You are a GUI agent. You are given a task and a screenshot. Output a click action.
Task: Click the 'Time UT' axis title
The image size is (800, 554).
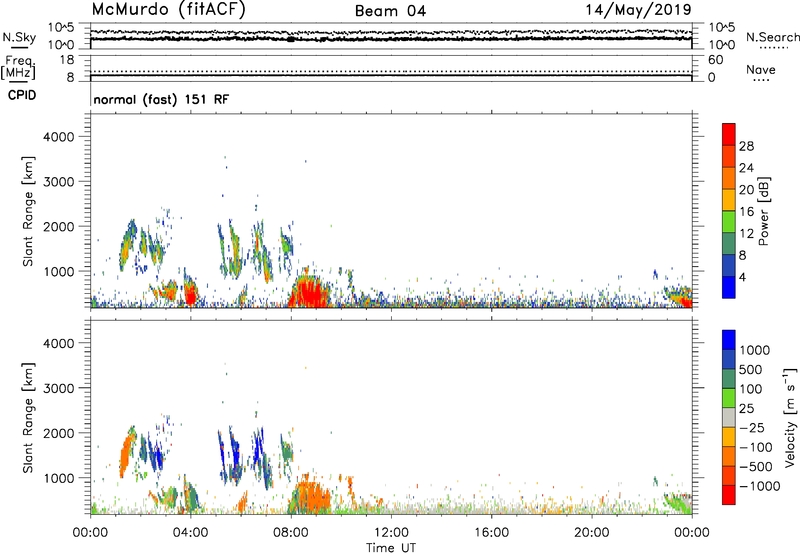click(391, 548)
